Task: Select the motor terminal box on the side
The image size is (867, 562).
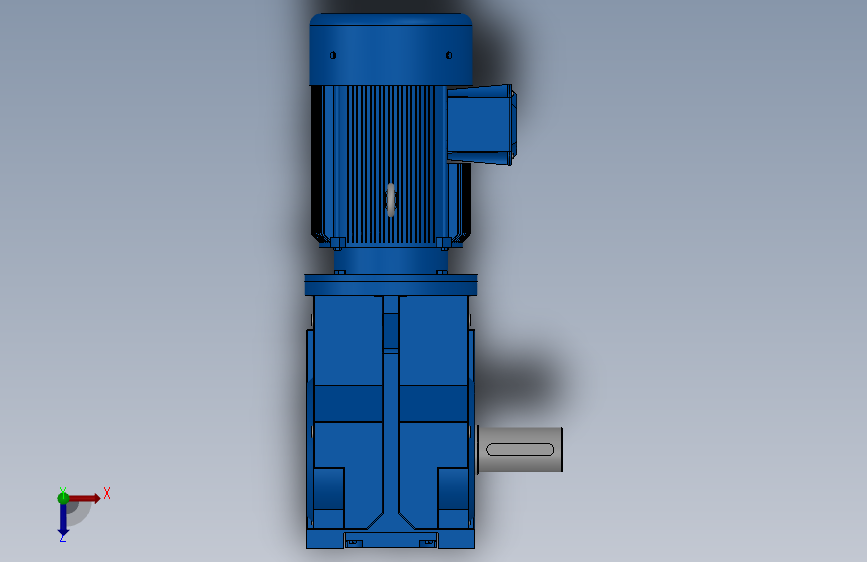Action: coord(482,124)
